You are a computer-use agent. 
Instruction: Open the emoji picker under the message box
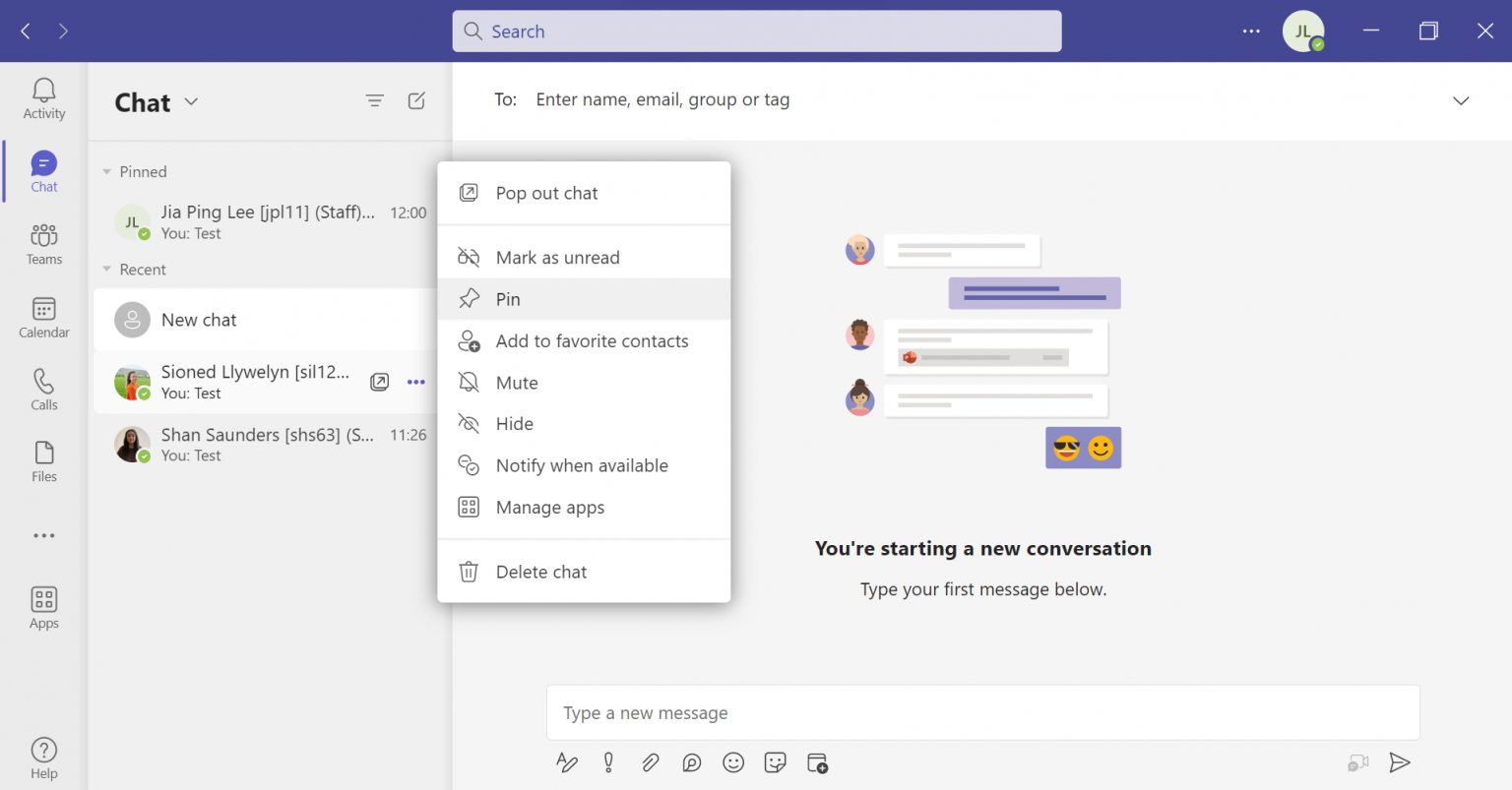click(732, 762)
